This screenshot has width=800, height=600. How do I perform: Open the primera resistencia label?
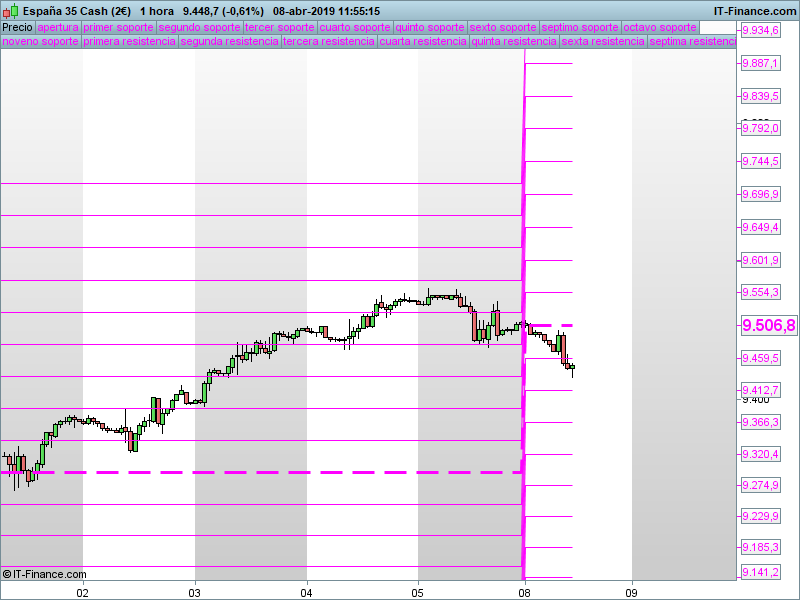[x=130, y=41]
